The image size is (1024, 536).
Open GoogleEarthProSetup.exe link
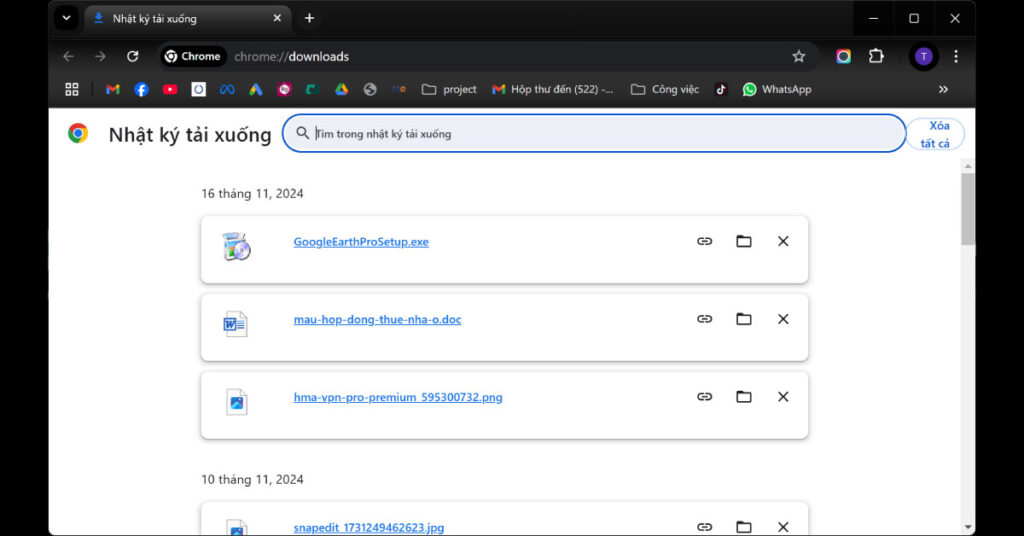click(361, 242)
